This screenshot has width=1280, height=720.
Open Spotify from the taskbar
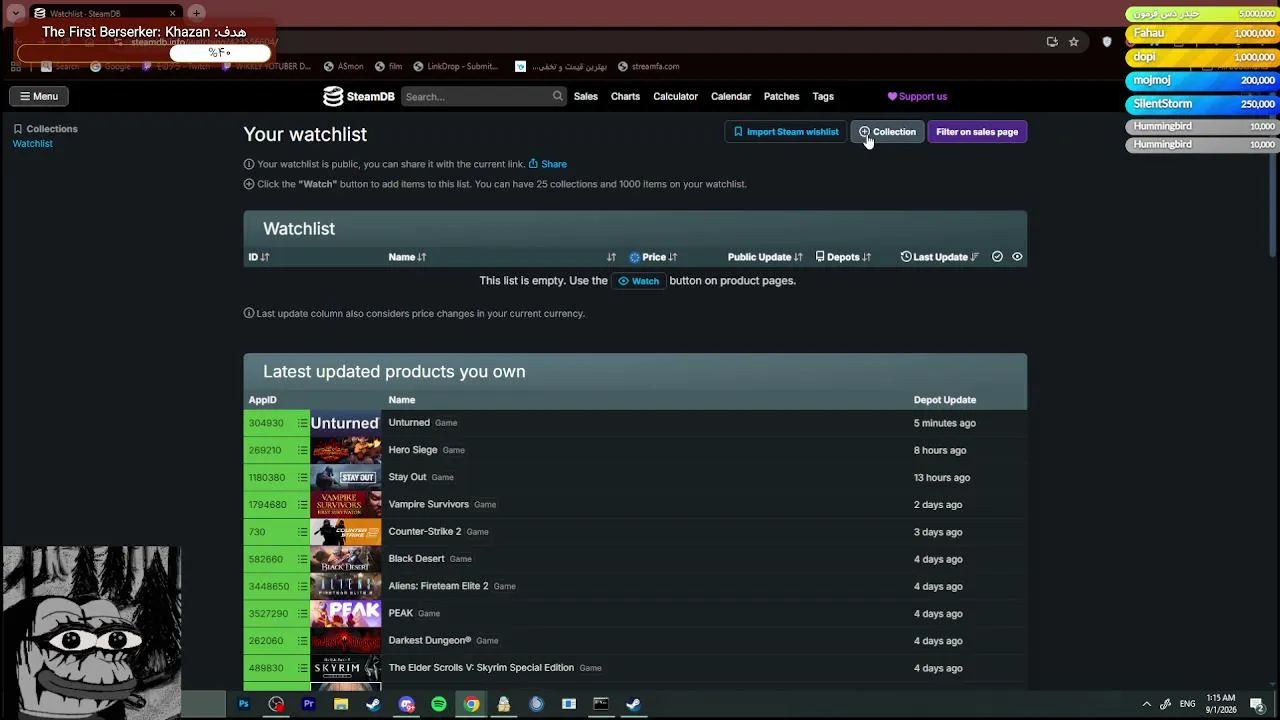(x=438, y=704)
